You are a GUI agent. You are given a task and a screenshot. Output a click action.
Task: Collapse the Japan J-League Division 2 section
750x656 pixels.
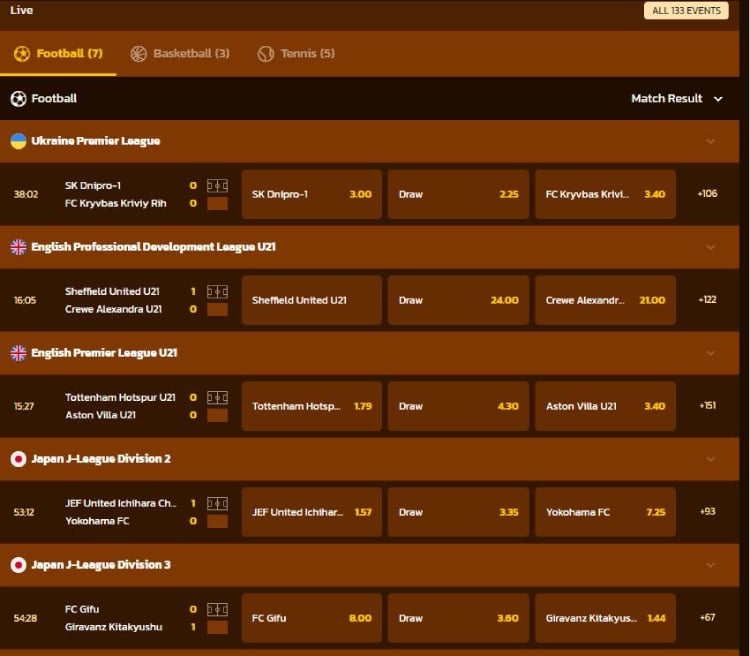coord(711,459)
